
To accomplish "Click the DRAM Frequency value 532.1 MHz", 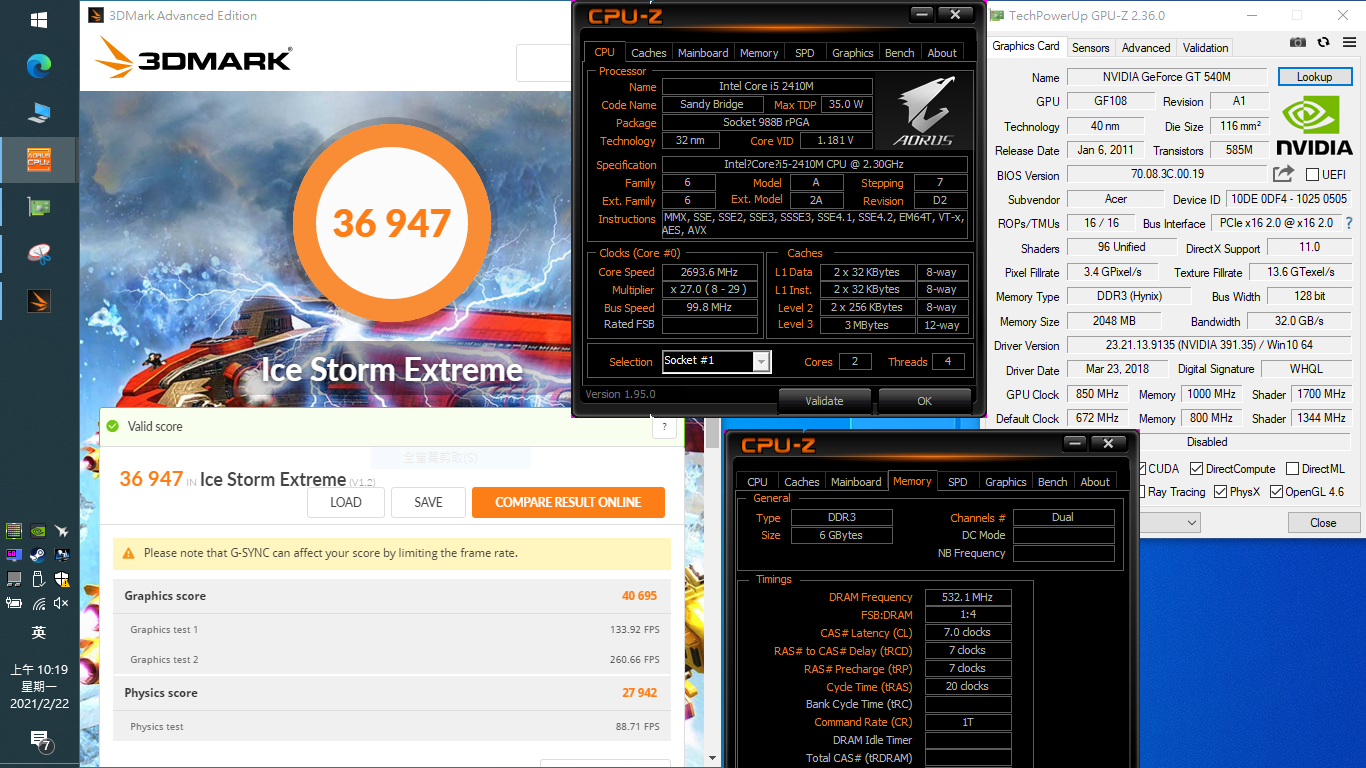I will tap(968, 597).
